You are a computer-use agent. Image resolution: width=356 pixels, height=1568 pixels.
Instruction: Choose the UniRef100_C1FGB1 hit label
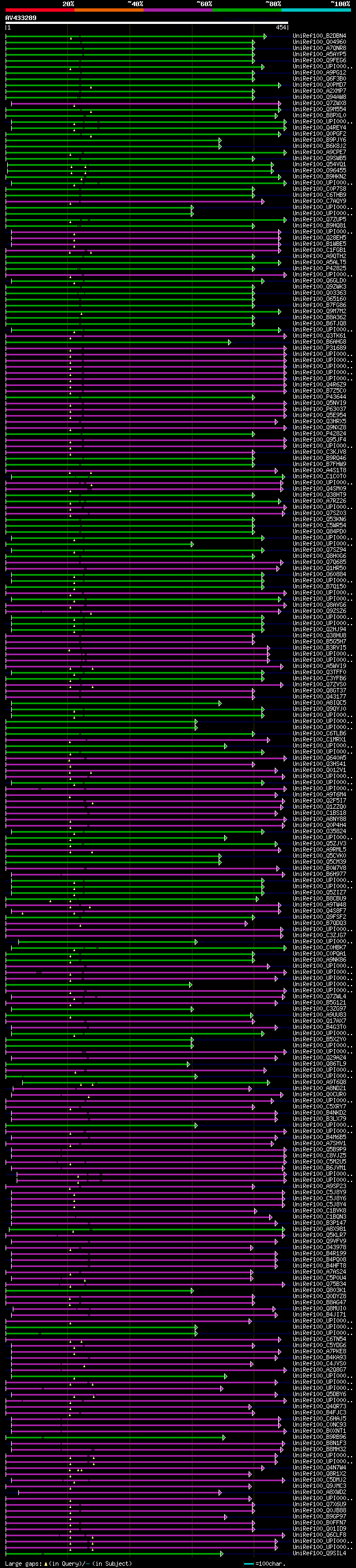(319, 250)
